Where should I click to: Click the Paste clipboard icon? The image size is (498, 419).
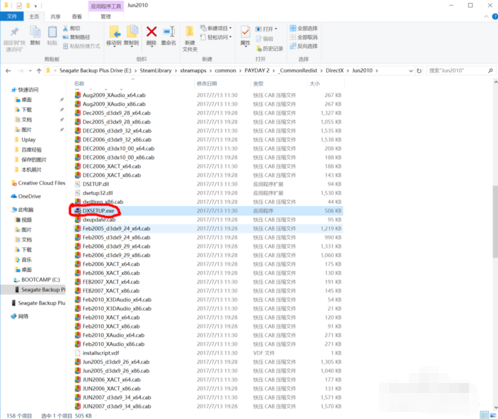(x=52, y=33)
